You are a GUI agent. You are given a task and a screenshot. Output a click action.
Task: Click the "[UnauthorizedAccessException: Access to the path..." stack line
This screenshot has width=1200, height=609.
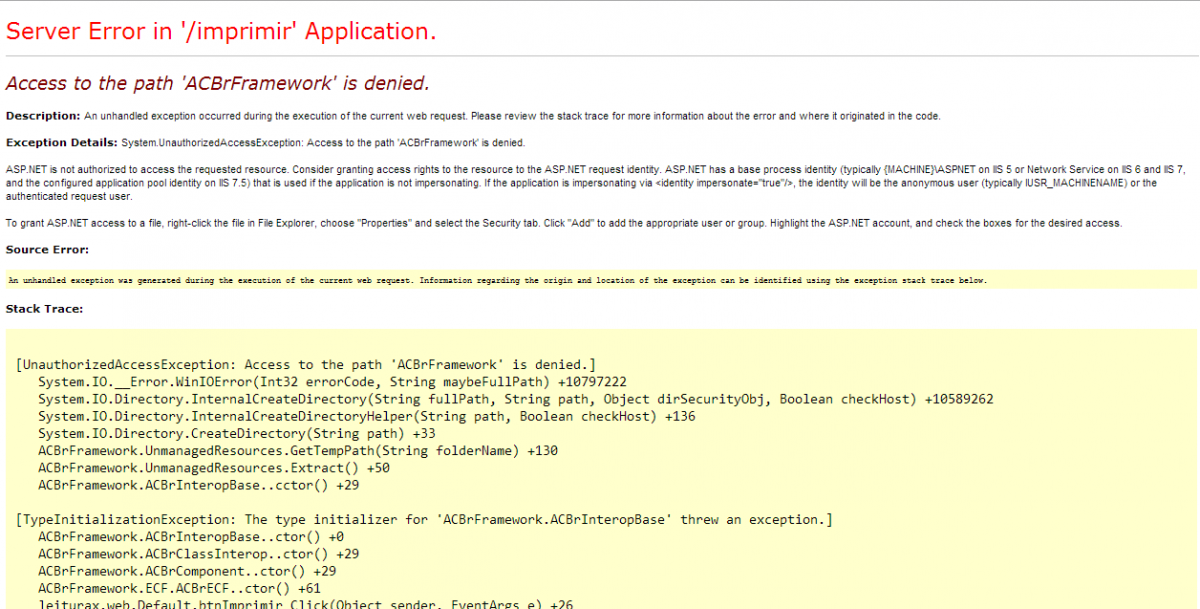306,365
